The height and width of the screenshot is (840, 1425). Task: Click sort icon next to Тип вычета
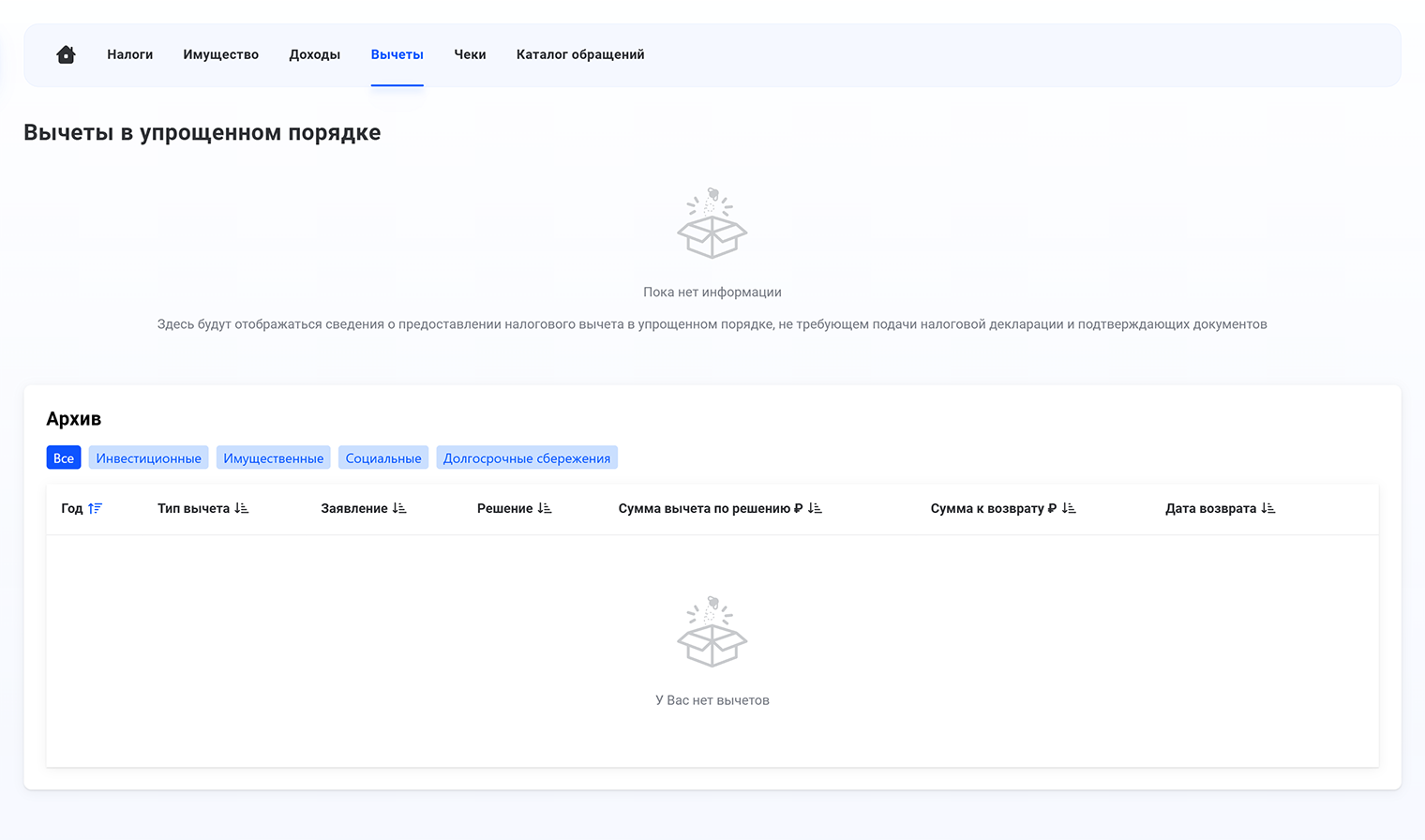point(242,508)
